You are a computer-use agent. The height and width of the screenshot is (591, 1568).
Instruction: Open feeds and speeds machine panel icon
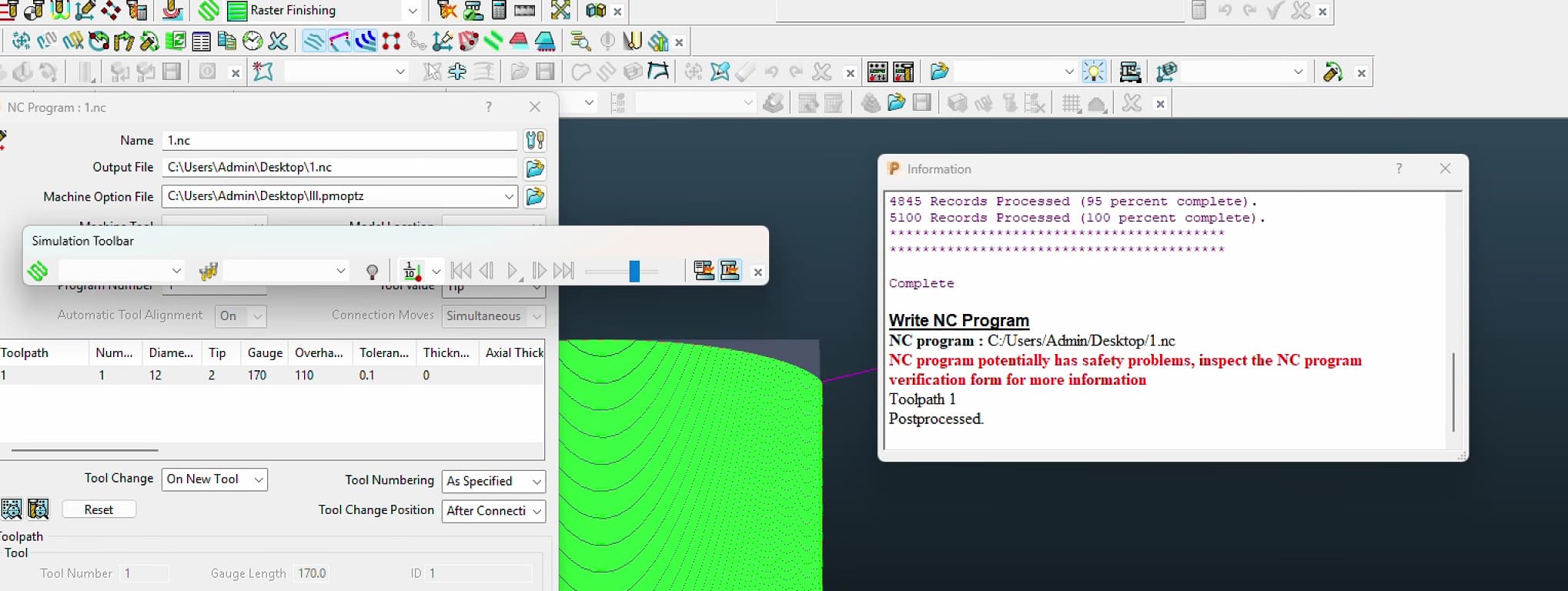click(878, 72)
